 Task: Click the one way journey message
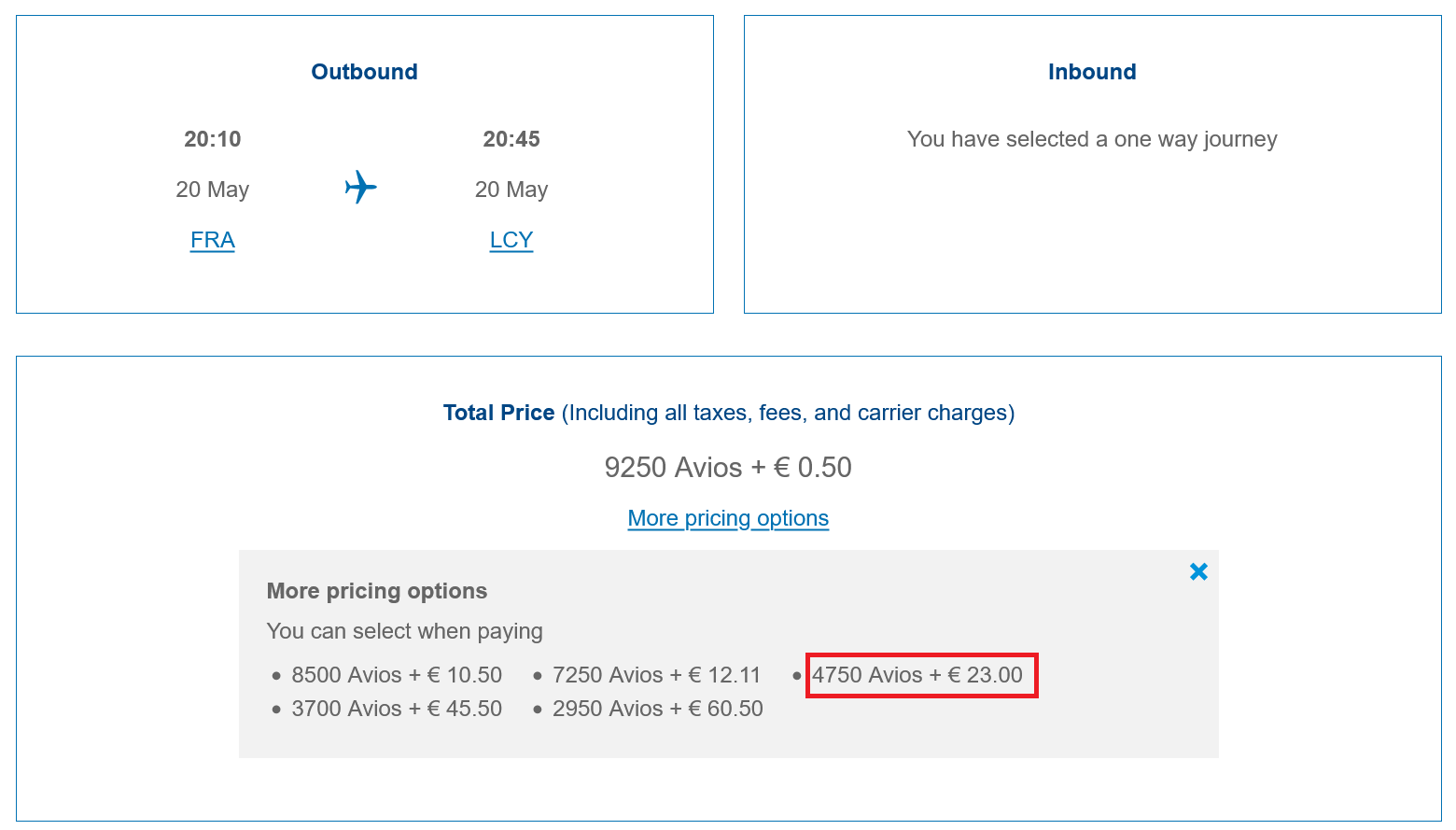[x=1092, y=139]
